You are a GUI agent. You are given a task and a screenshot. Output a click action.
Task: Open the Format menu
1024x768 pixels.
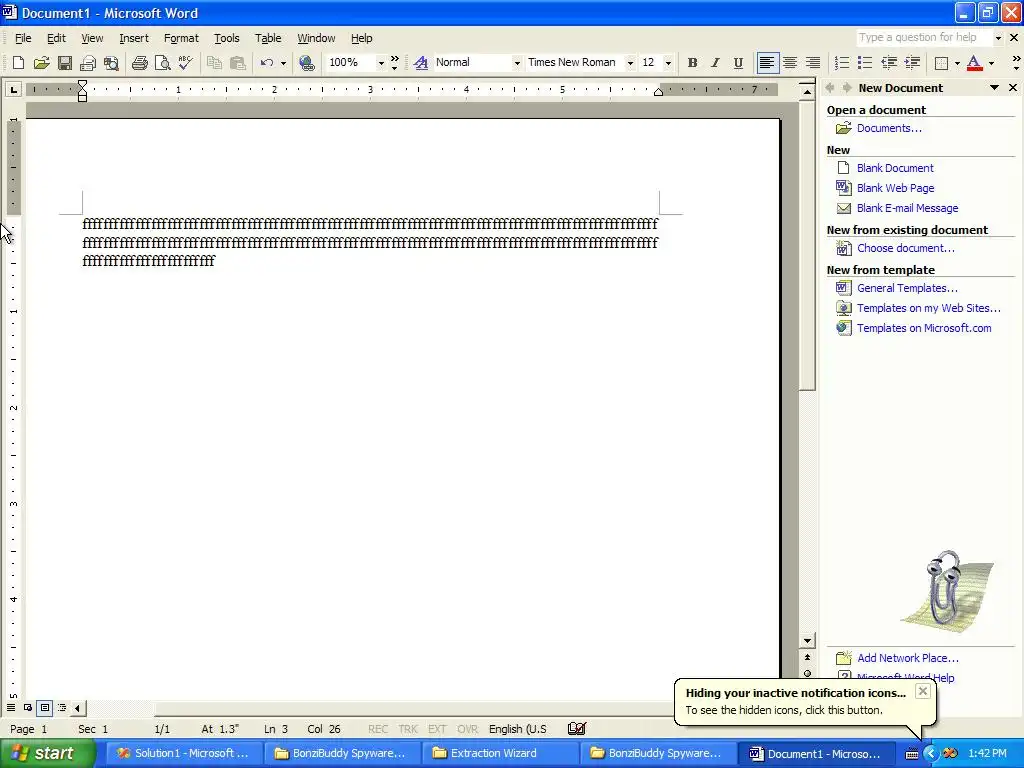pos(181,38)
